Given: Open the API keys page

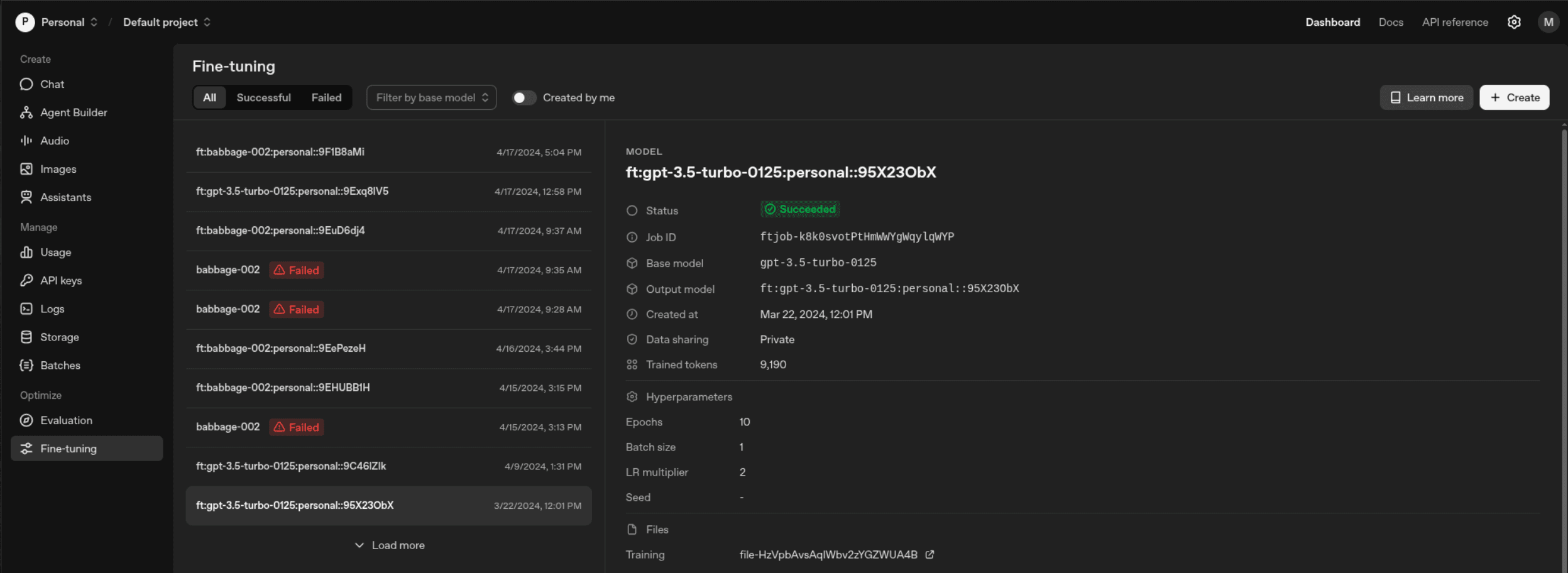Looking at the screenshot, I should 61,280.
